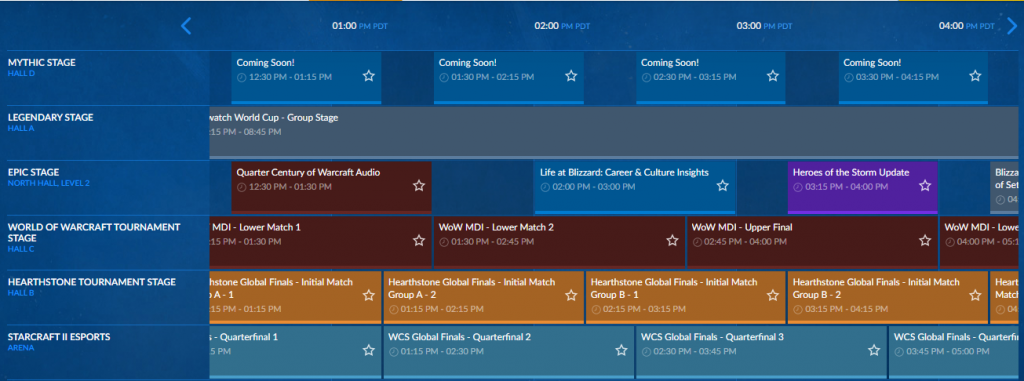Screen dimensions: 1024x381
Task: Advance schedule with right chevron arrow
Action: point(1012,26)
